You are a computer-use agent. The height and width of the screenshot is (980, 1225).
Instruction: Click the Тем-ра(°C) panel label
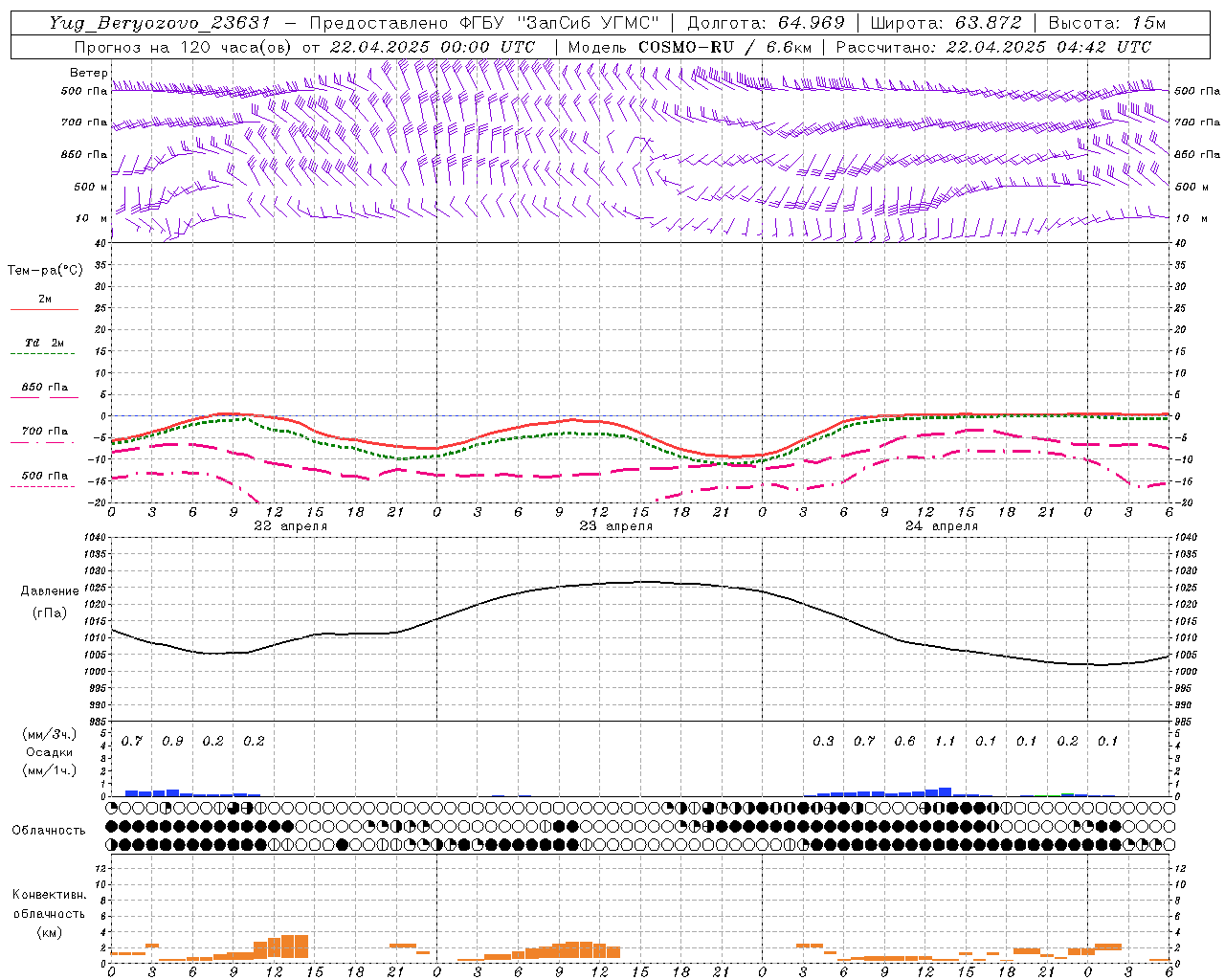45,271
